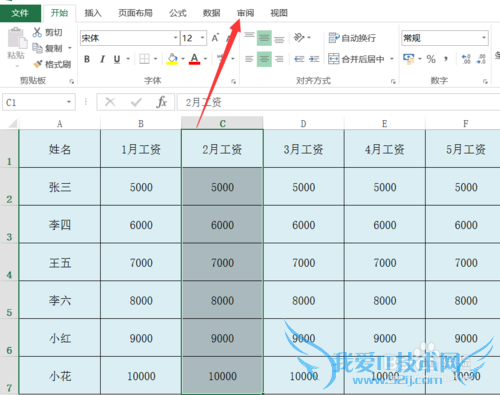Expand the Merge and Center dropdown arrow
The height and width of the screenshot is (395, 500).
click(x=392, y=59)
